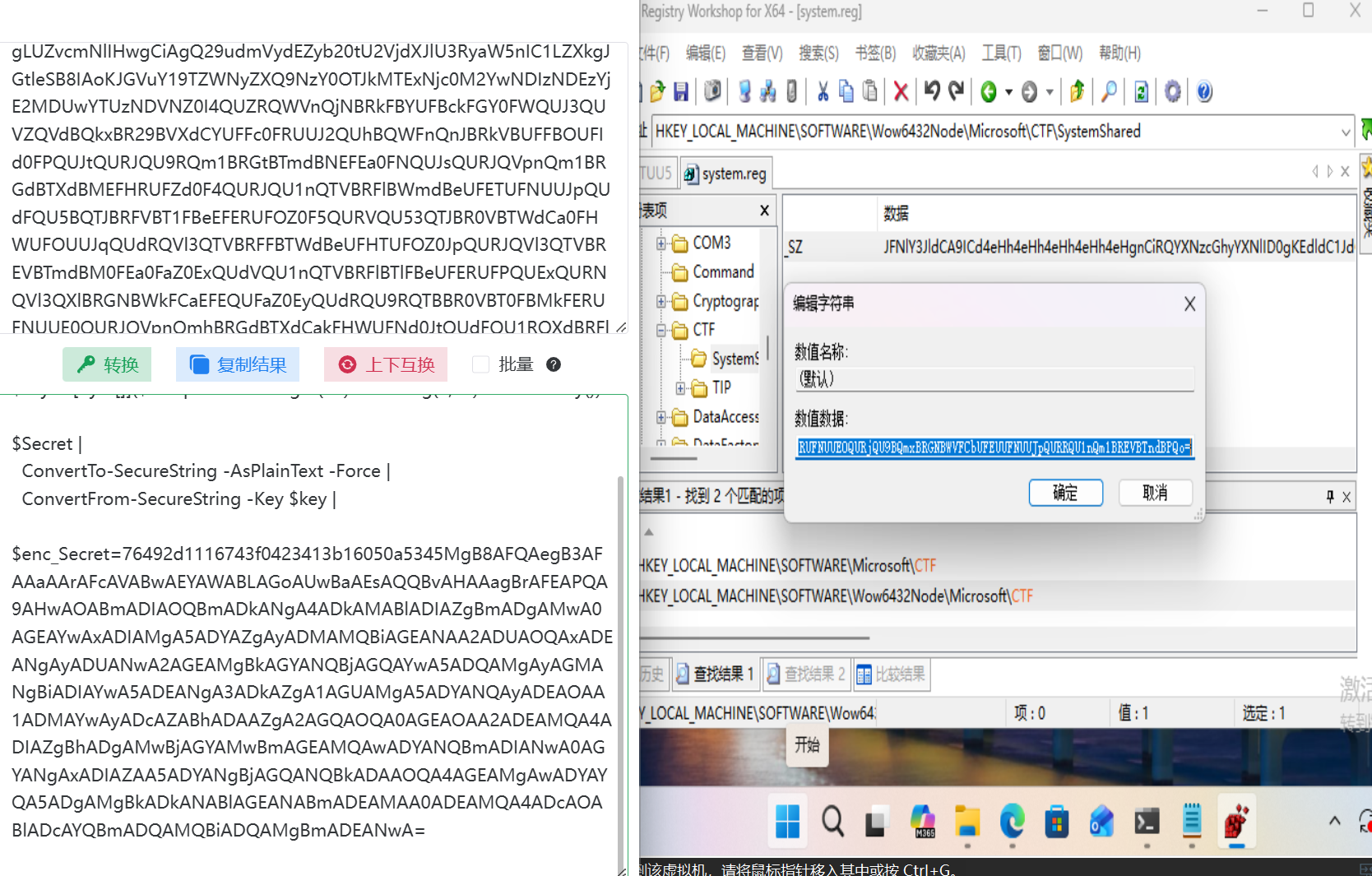Viewport: 1372px width, 876px height.
Task: Click the blue Help question mark icon
Action: [1204, 91]
